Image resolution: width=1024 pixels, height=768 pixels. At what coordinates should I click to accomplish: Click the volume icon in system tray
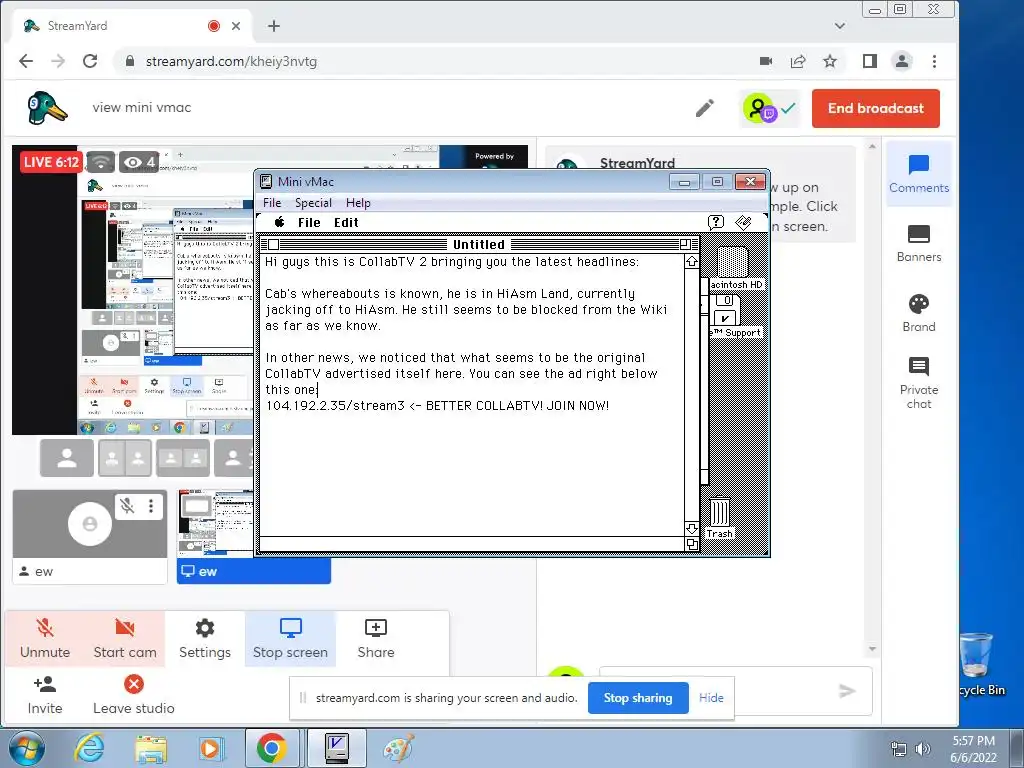click(923, 749)
